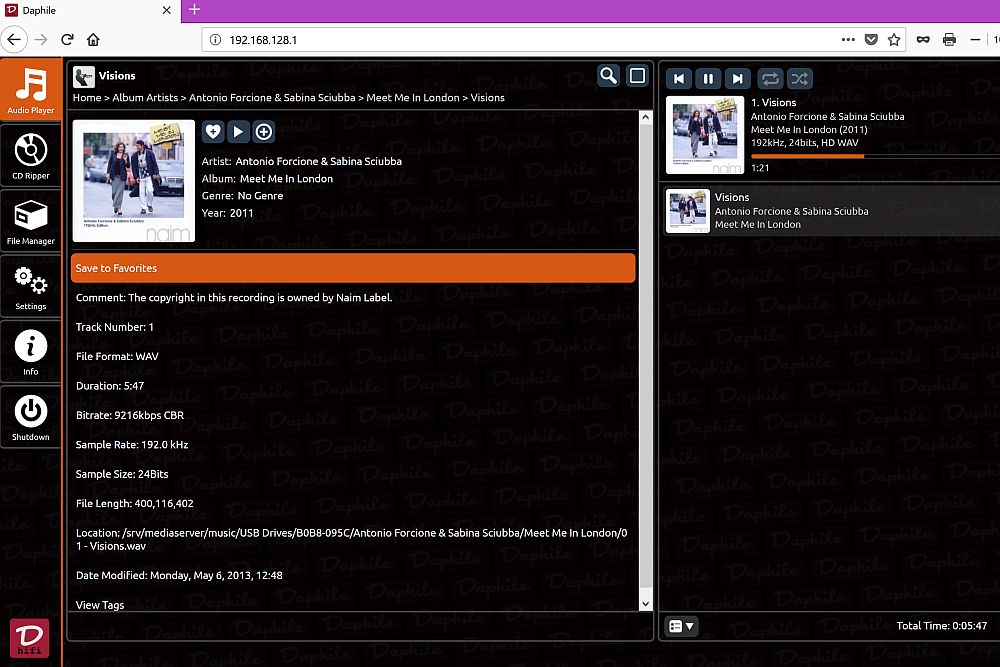The height and width of the screenshot is (667, 1000).
Task: Click the 'Duration: 5:47' line
Action: pos(110,386)
